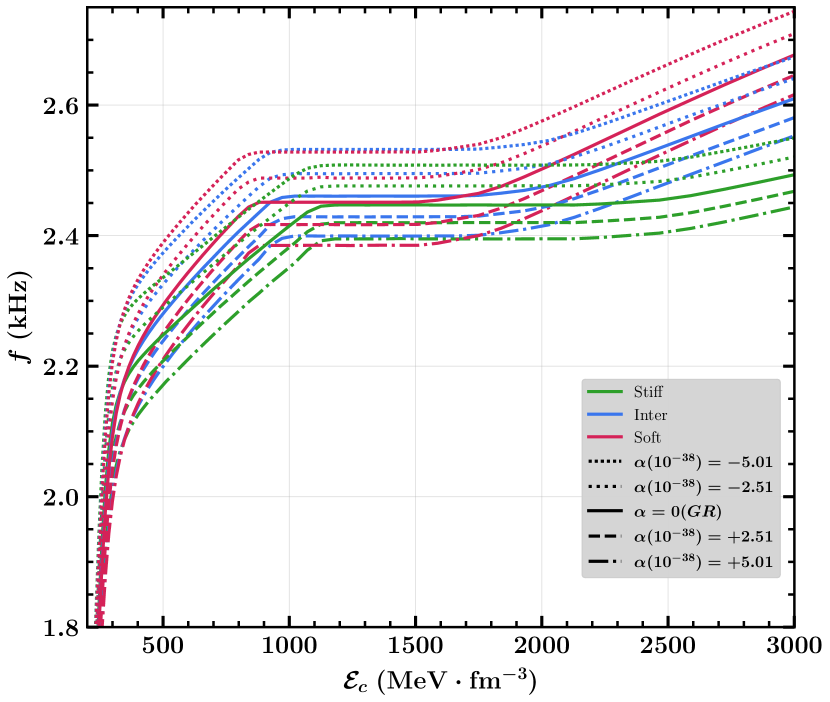Click the x-axis tick label 500
This screenshot has height=702, width=830.
163,645
